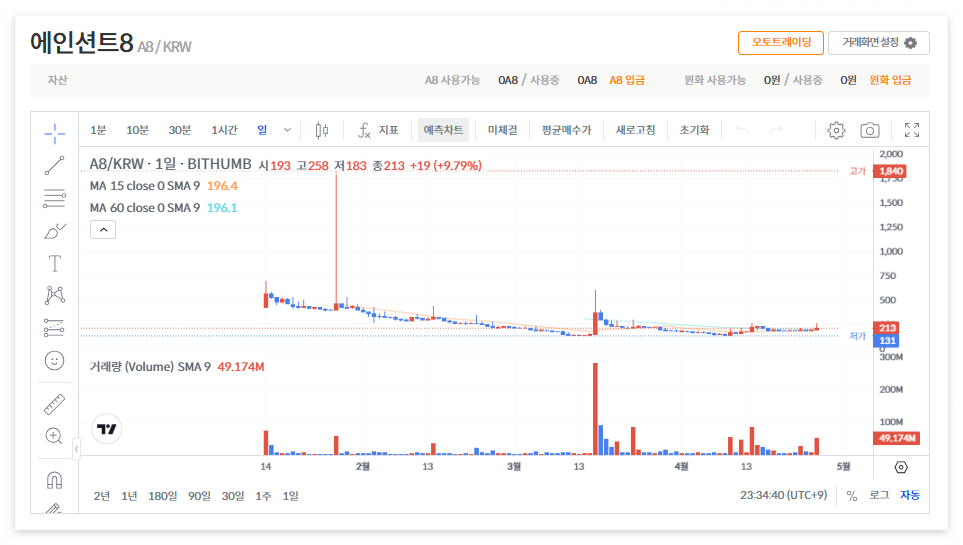Click the 131 low price label

[x=887, y=341]
